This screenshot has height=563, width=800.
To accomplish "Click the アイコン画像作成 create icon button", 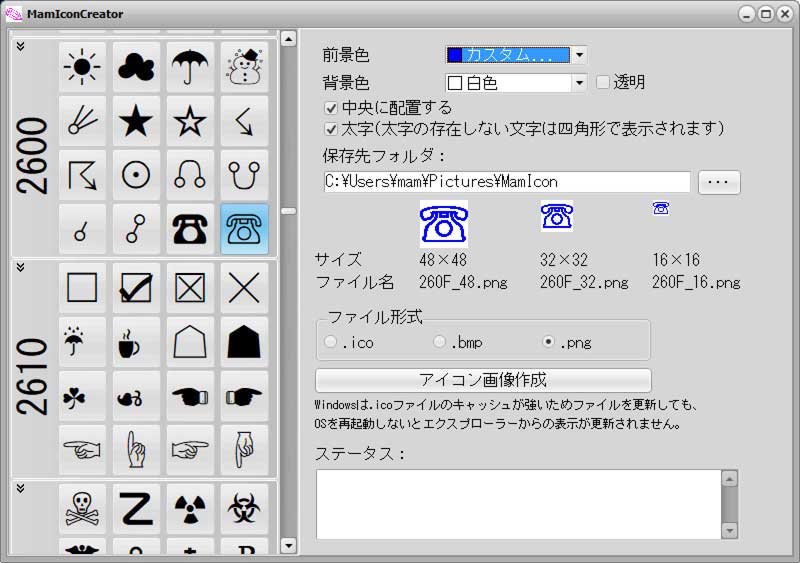I will click(x=483, y=380).
